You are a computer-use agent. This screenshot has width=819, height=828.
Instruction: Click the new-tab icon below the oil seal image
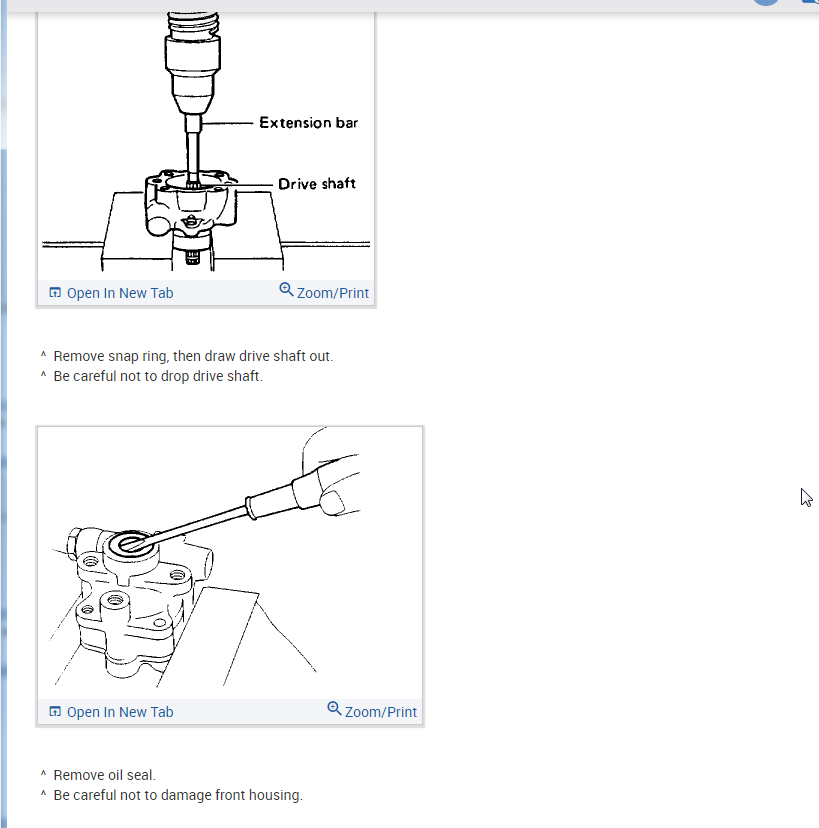click(55, 711)
